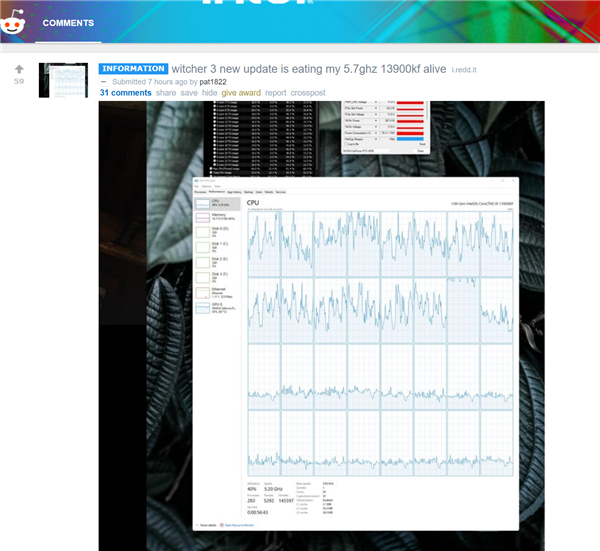Open pat1822's user profile

213,82
